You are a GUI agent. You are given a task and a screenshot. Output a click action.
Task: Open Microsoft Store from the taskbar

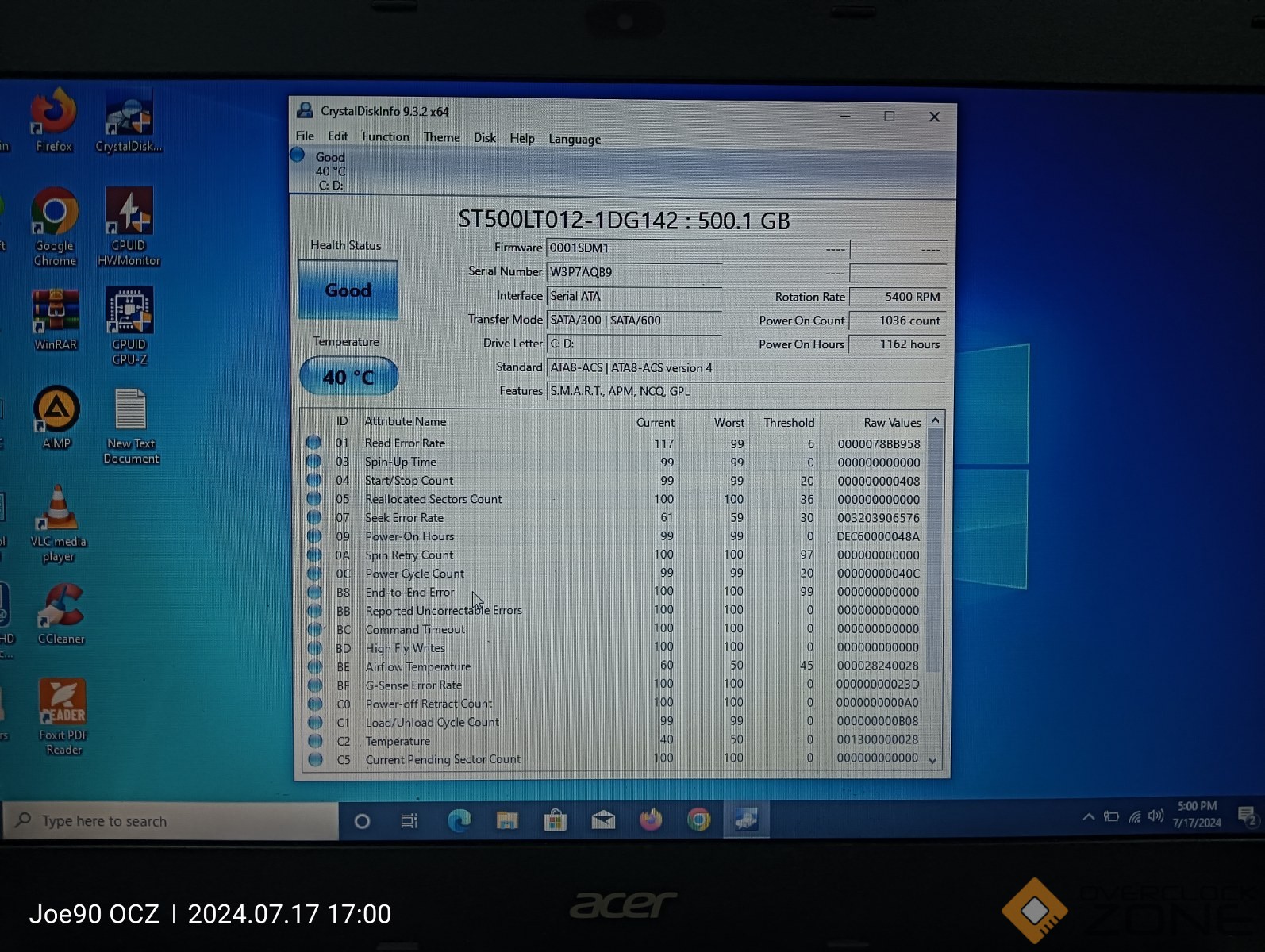point(555,820)
